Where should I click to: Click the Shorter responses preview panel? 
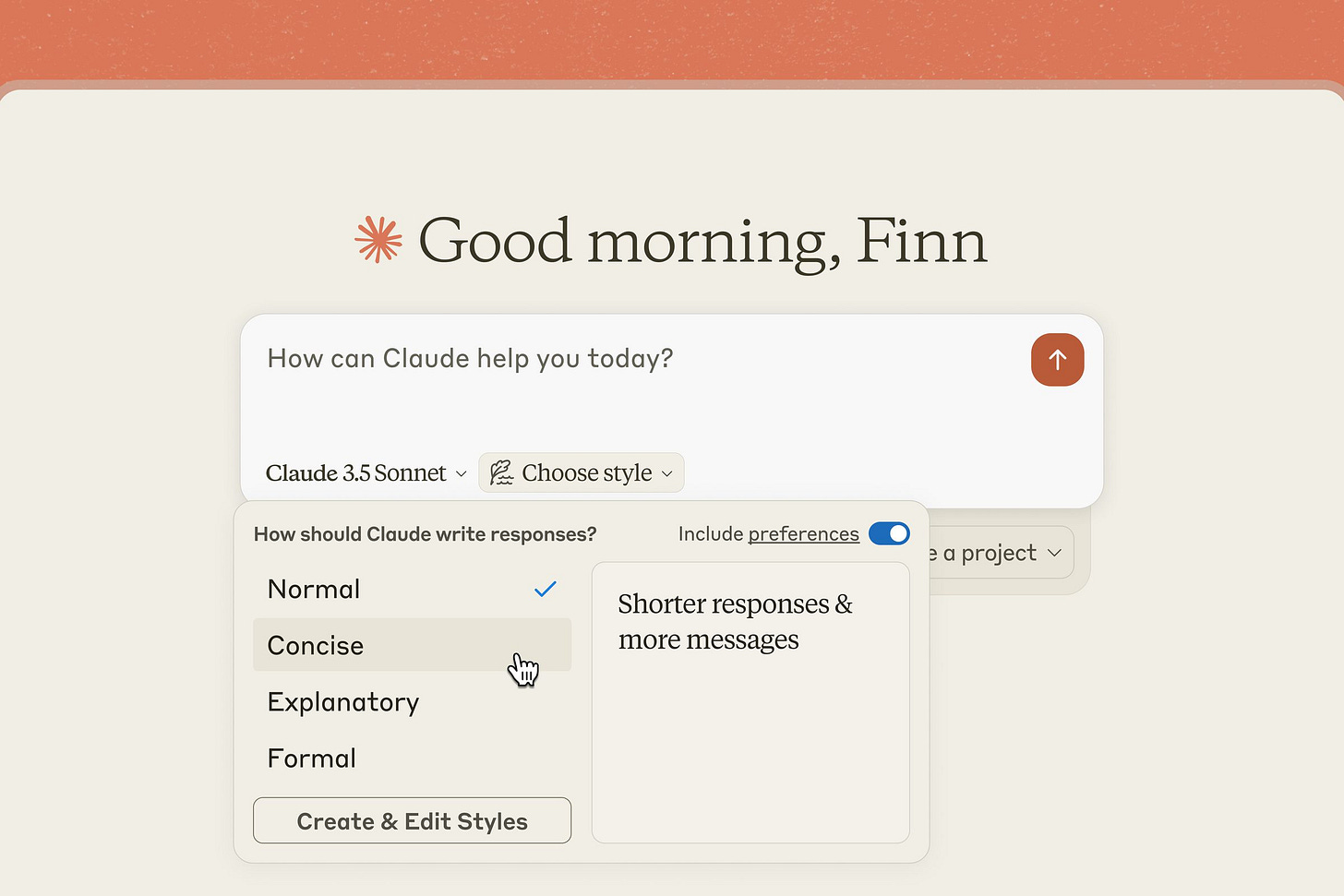coord(750,703)
